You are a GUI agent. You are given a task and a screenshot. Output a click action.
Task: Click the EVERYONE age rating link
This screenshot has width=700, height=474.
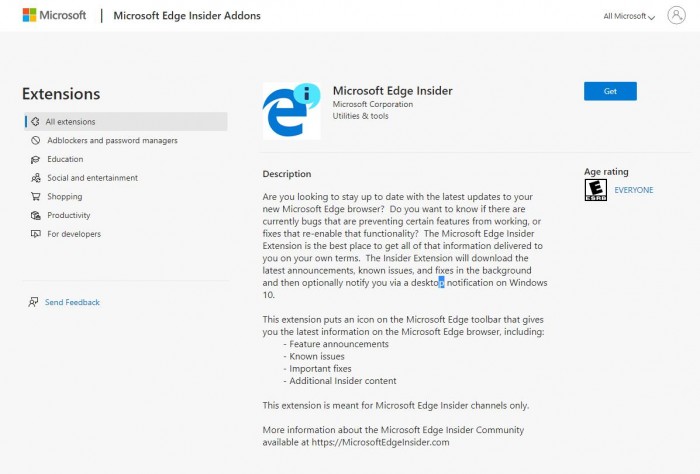[633, 190]
